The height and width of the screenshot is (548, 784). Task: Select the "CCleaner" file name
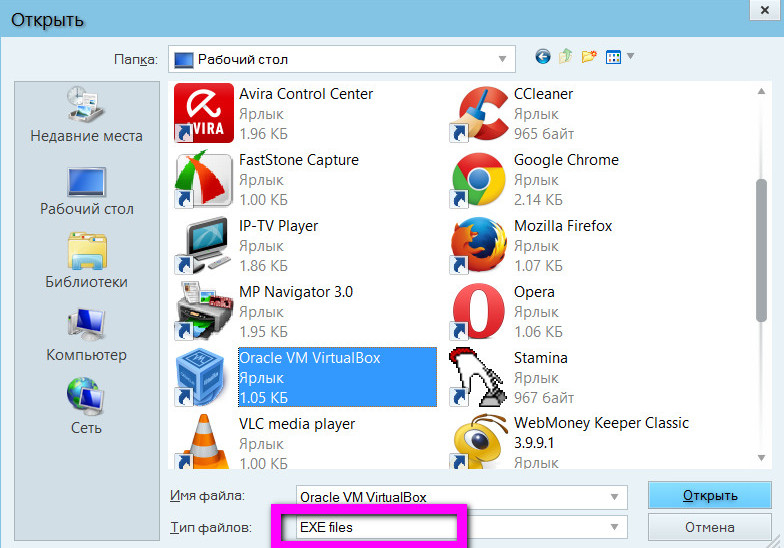544,94
